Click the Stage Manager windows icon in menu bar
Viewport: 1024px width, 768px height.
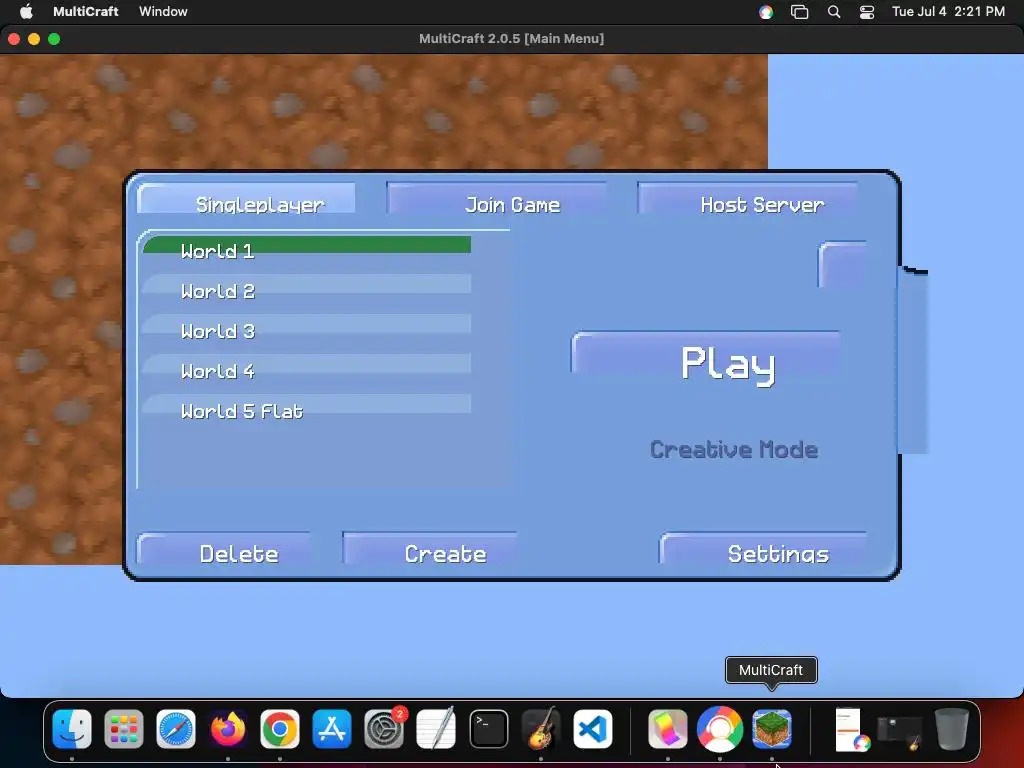tap(799, 12)
